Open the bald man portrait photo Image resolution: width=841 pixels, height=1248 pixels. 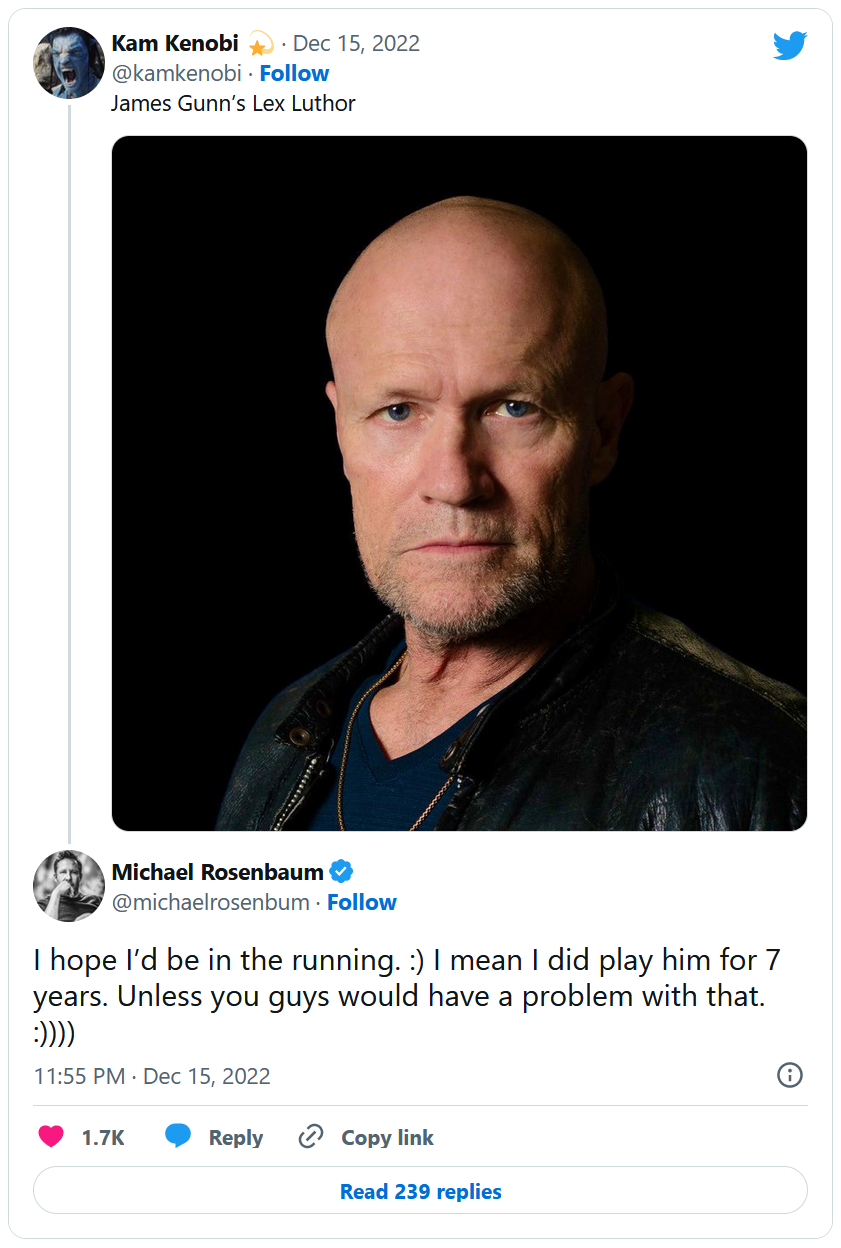(459, 483)
